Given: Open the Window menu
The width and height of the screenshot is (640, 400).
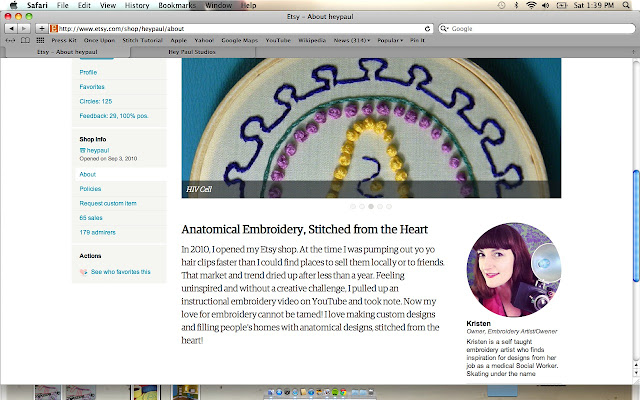Looking at the screenshot, I should point(218,5).
